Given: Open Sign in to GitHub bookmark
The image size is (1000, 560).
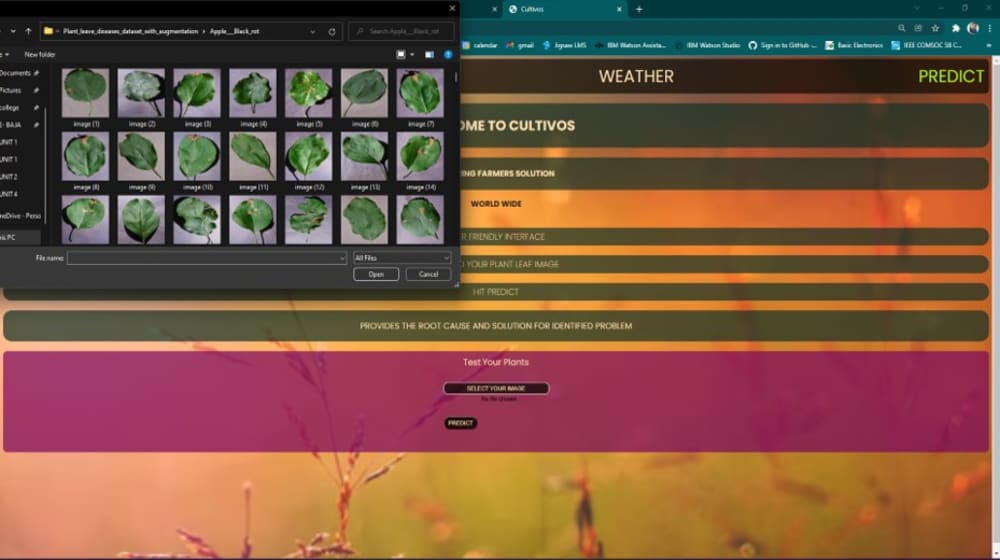Looking at the screenshot, I should (783, 45).
